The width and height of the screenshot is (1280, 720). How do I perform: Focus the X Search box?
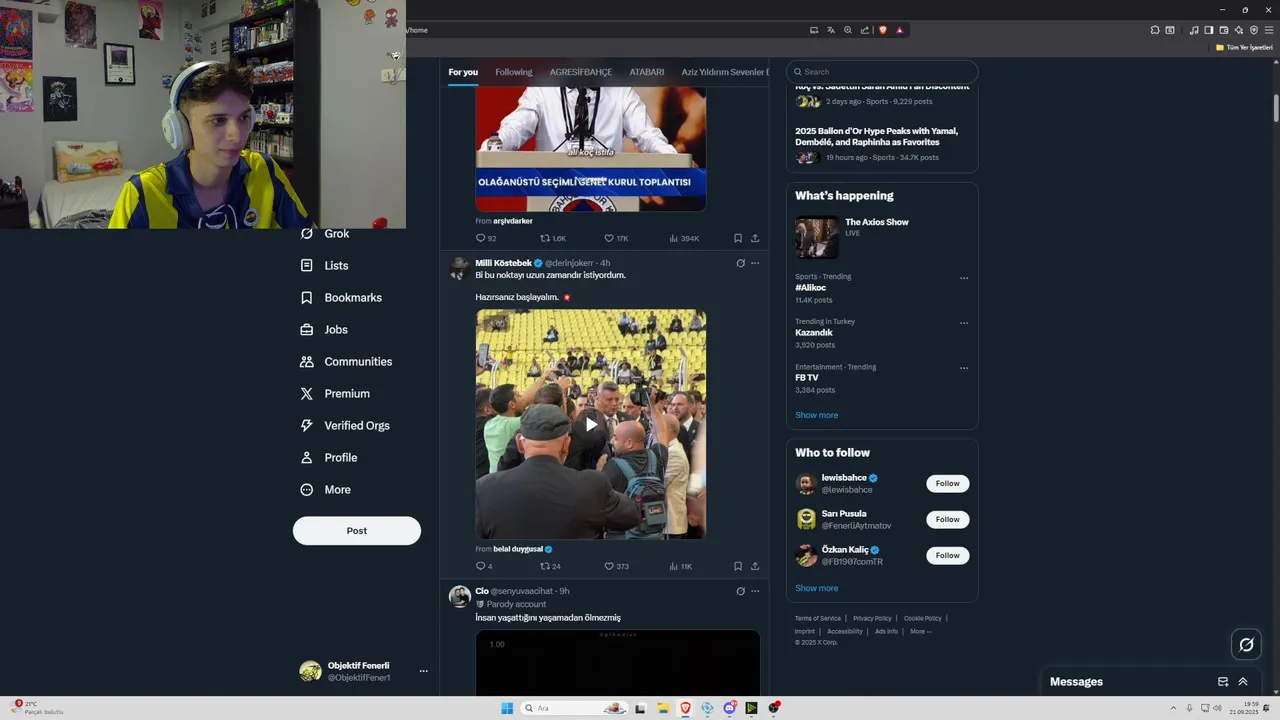click(x=882, y=72)
